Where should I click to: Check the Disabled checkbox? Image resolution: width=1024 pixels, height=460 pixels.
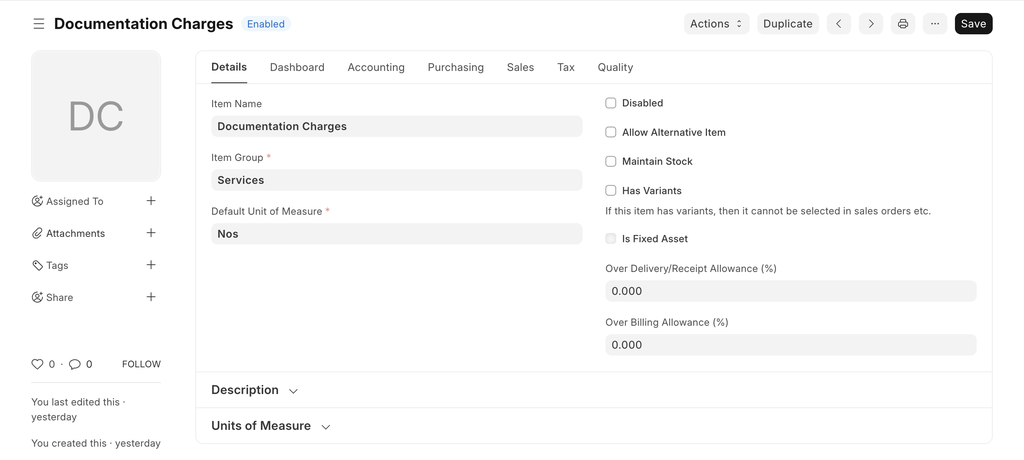611,103
